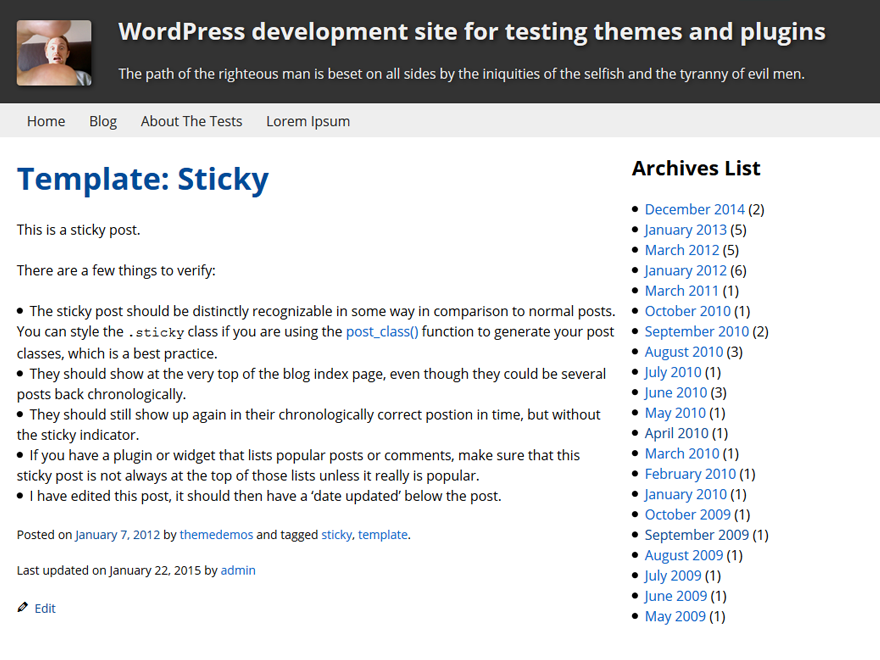880x660 pixels.
Task: Open themedemos author link
Action: 216,535
